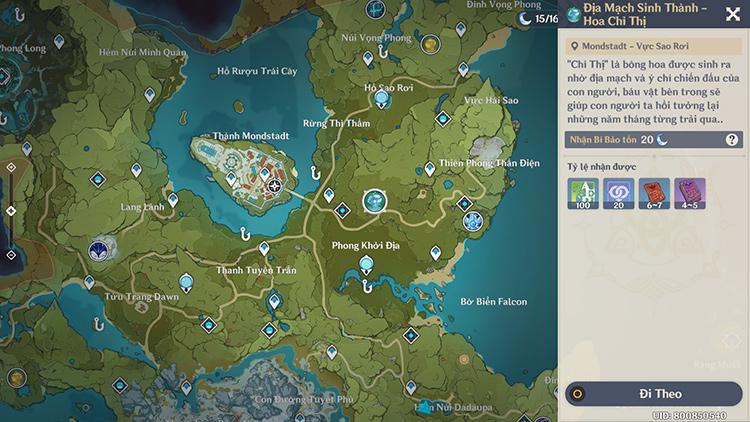Select the blue crystal domain on east coast
The height and width of the screenshot is (422, 750).
473,222
